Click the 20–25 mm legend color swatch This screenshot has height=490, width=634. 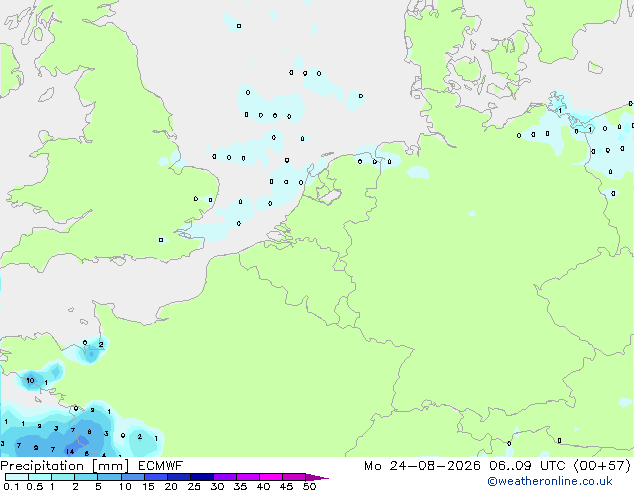[x=178, y=477]
